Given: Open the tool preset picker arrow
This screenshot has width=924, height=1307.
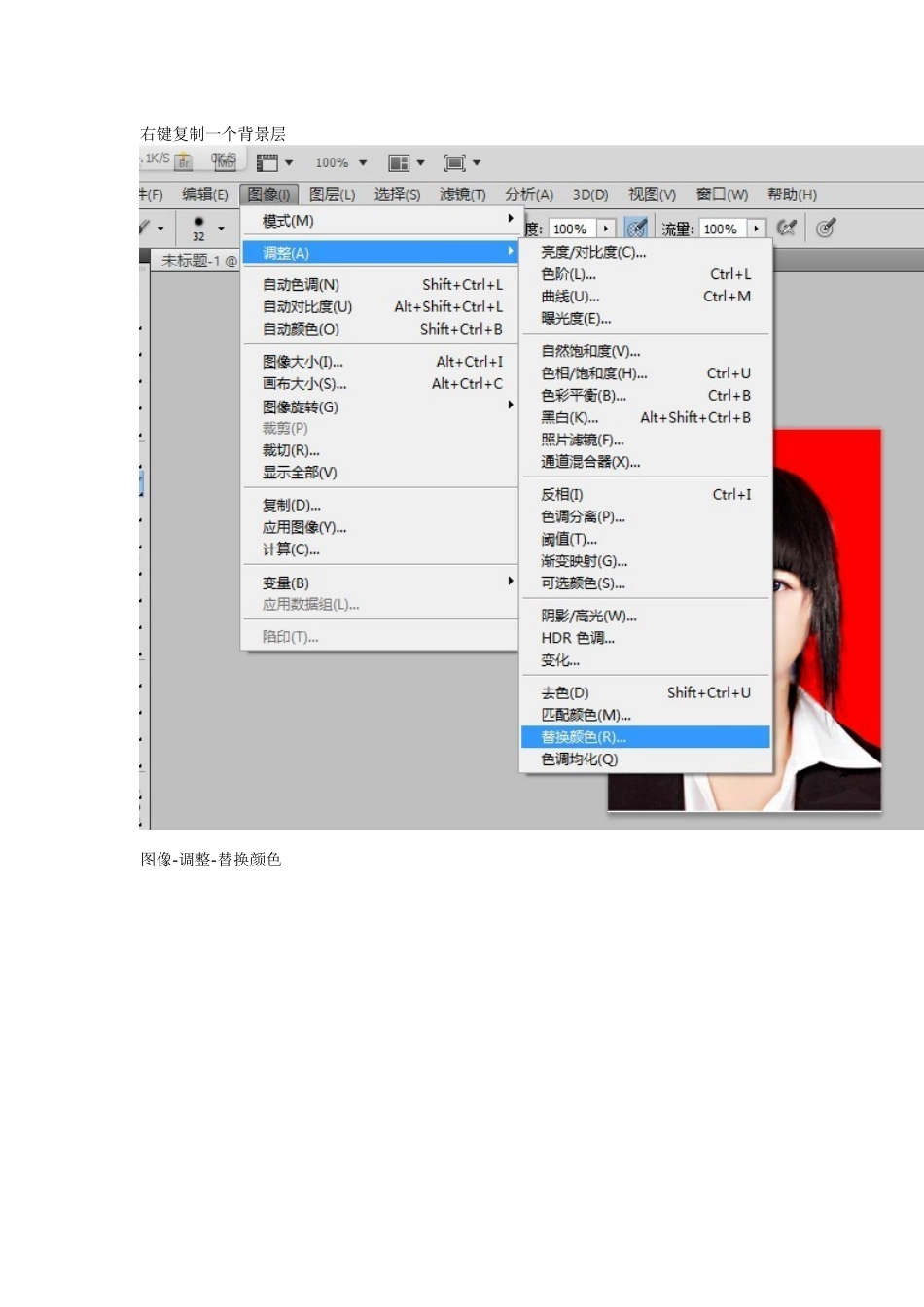Looking at the screenshot, I should [160, 229].
